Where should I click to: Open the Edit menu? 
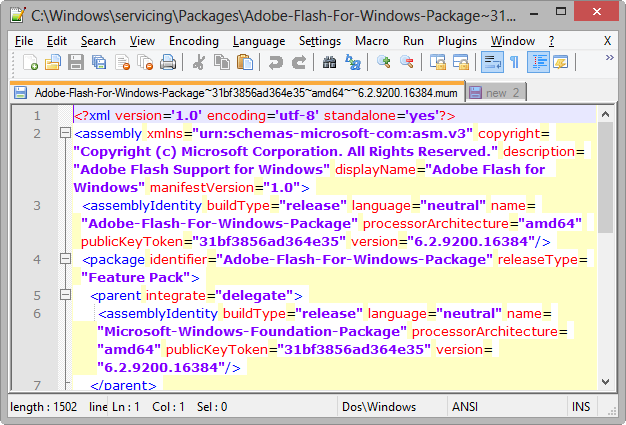coord(57,41)
